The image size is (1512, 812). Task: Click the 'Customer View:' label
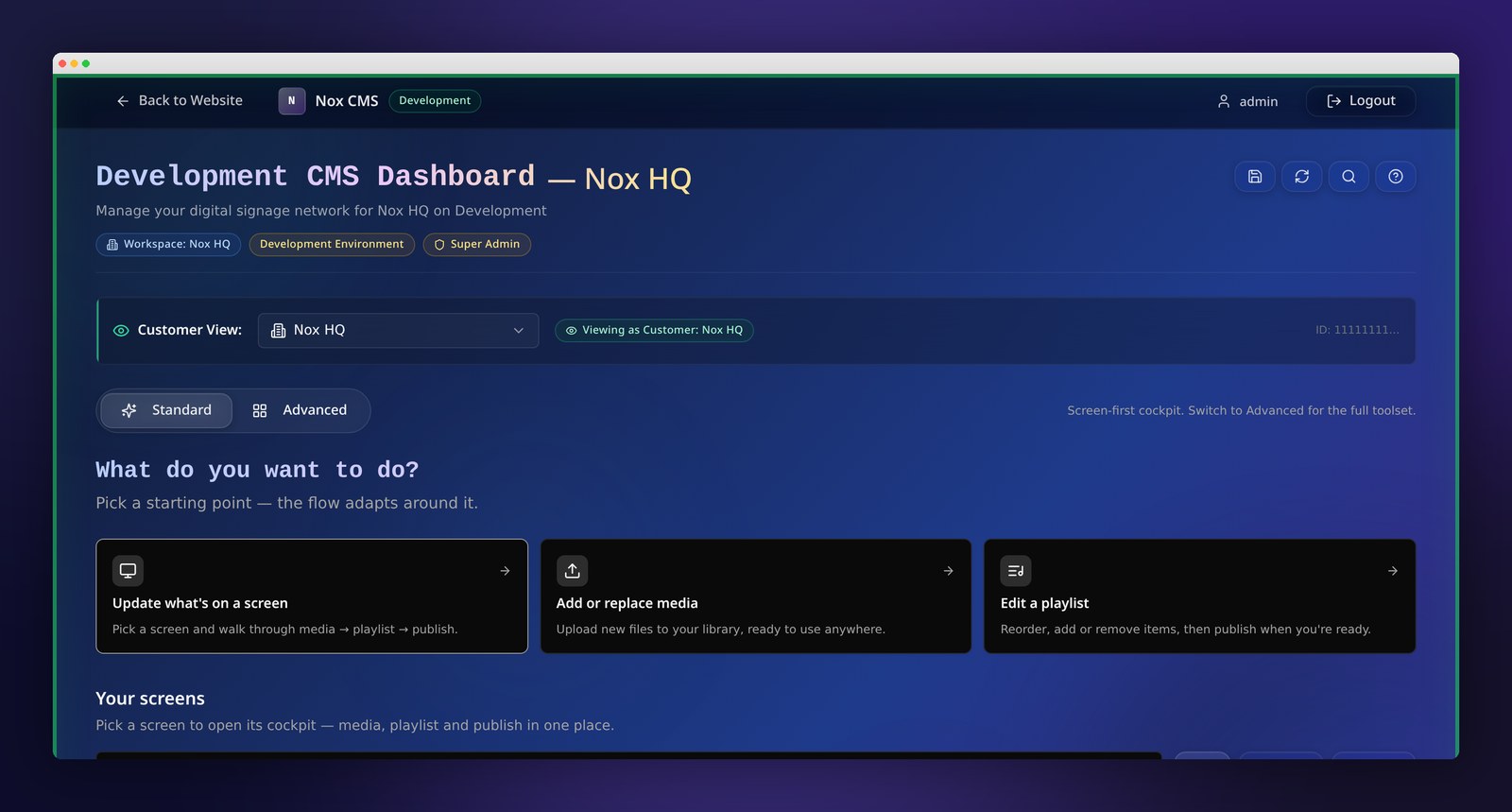(x=190, y=330)
